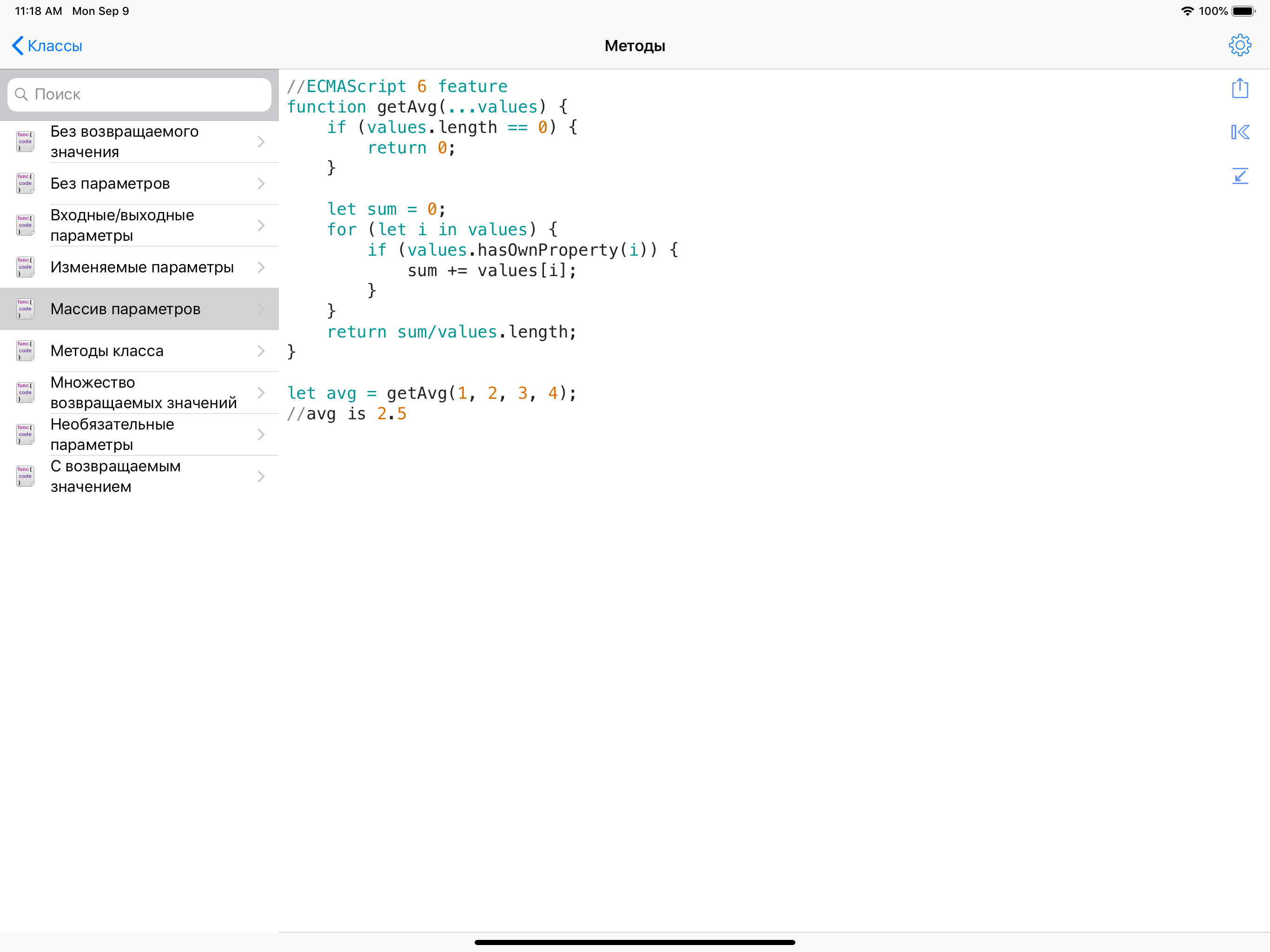The height and width of the screenshot is (952, 1270).
Task: Click the battery indicator in status bar
Action: click(1243, 11)
